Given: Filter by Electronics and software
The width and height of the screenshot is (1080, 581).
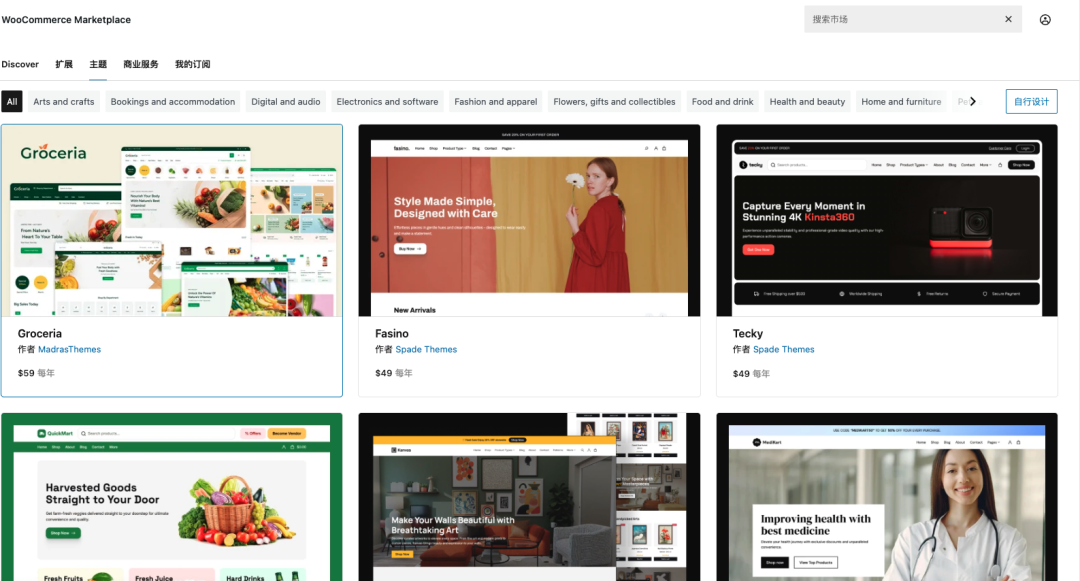Looking at the screenshot, I should click(387, 101).
